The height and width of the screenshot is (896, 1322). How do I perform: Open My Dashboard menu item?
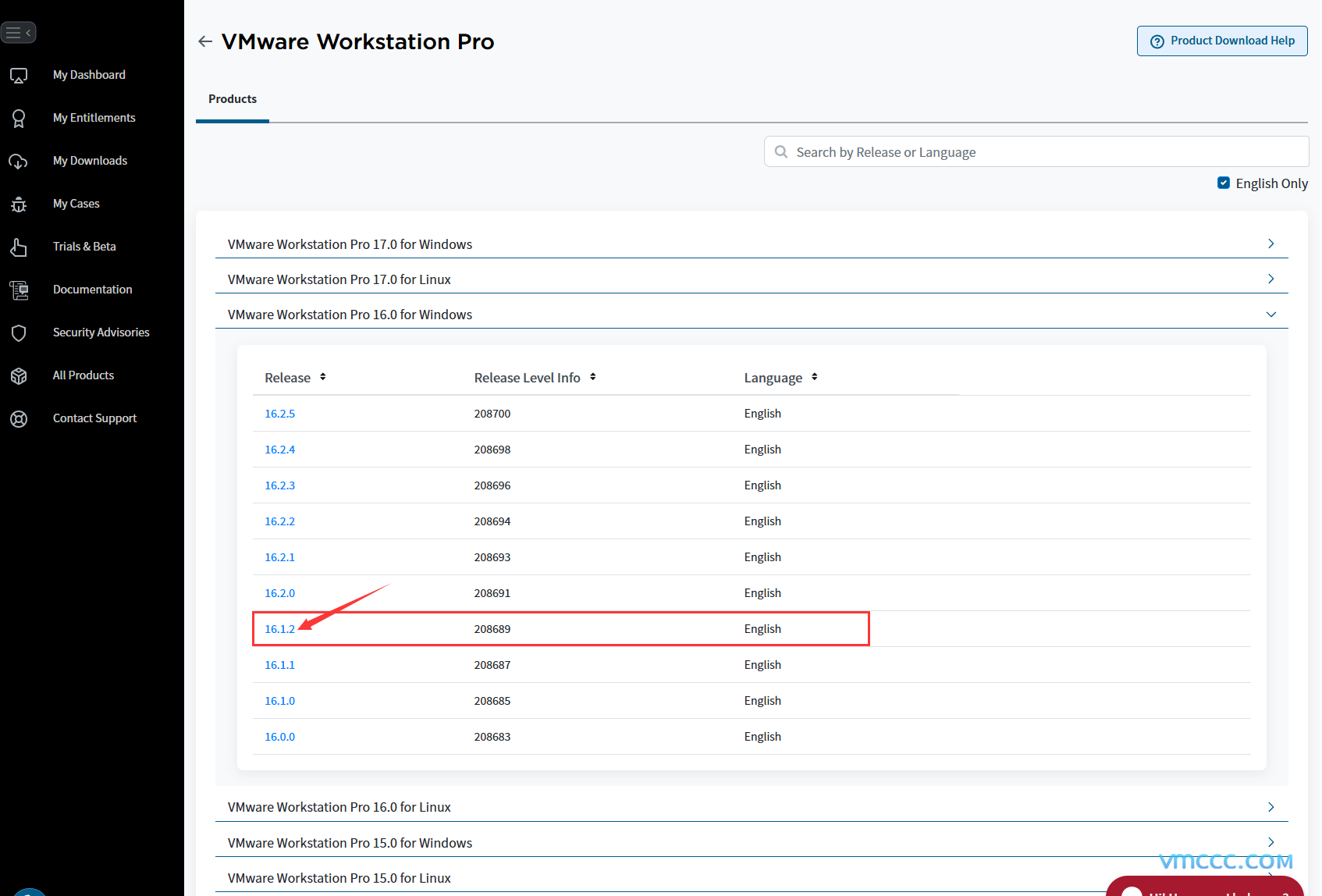pos(89,75)
